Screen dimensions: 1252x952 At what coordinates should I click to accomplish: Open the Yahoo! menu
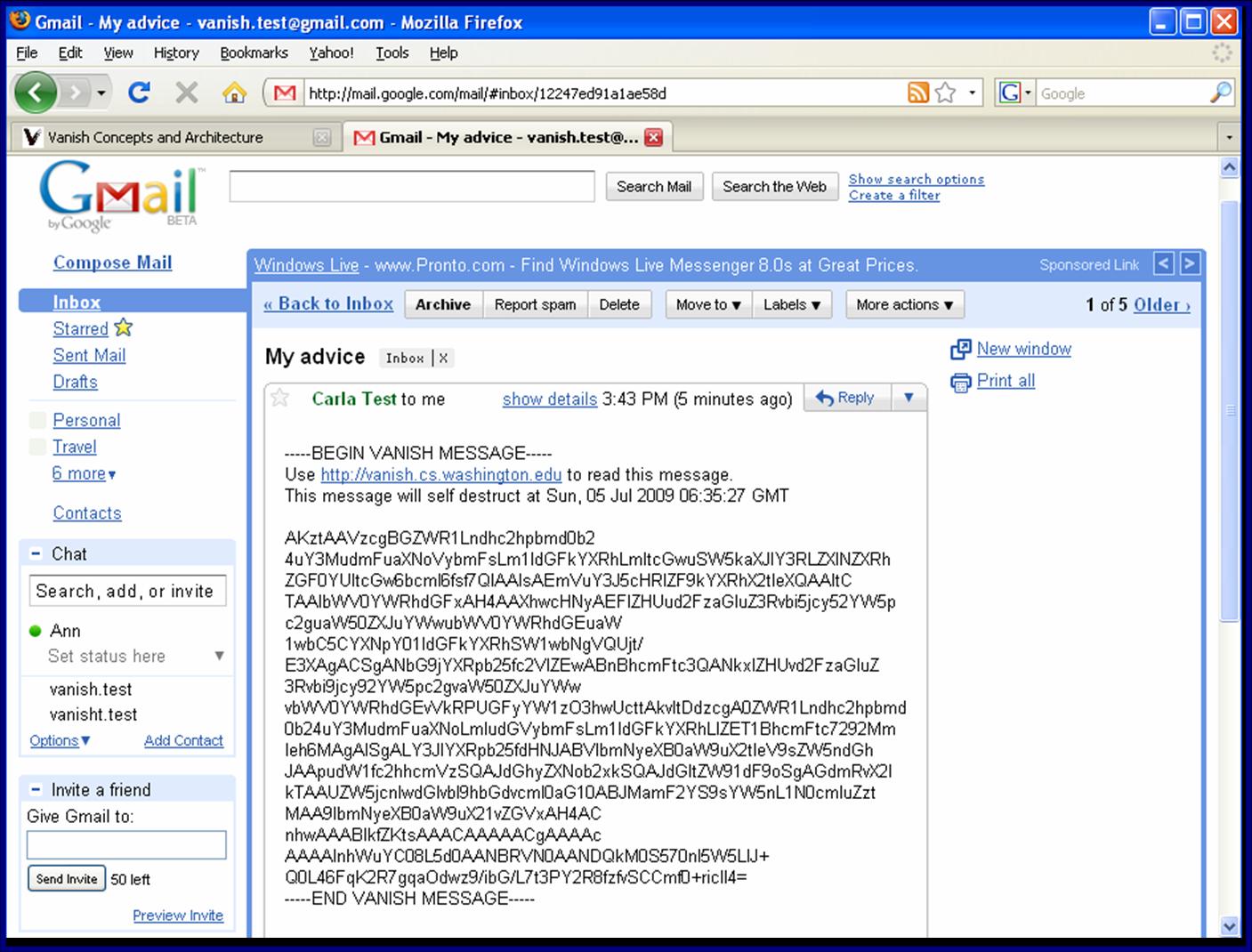[331, 52]
